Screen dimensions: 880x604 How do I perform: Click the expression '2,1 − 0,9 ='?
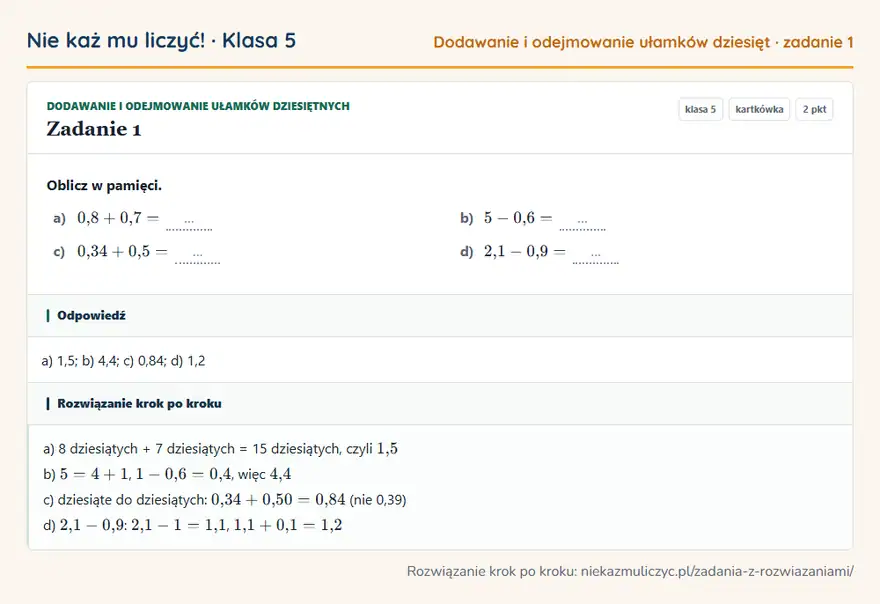pyautogui.click(x=525, y=251)
